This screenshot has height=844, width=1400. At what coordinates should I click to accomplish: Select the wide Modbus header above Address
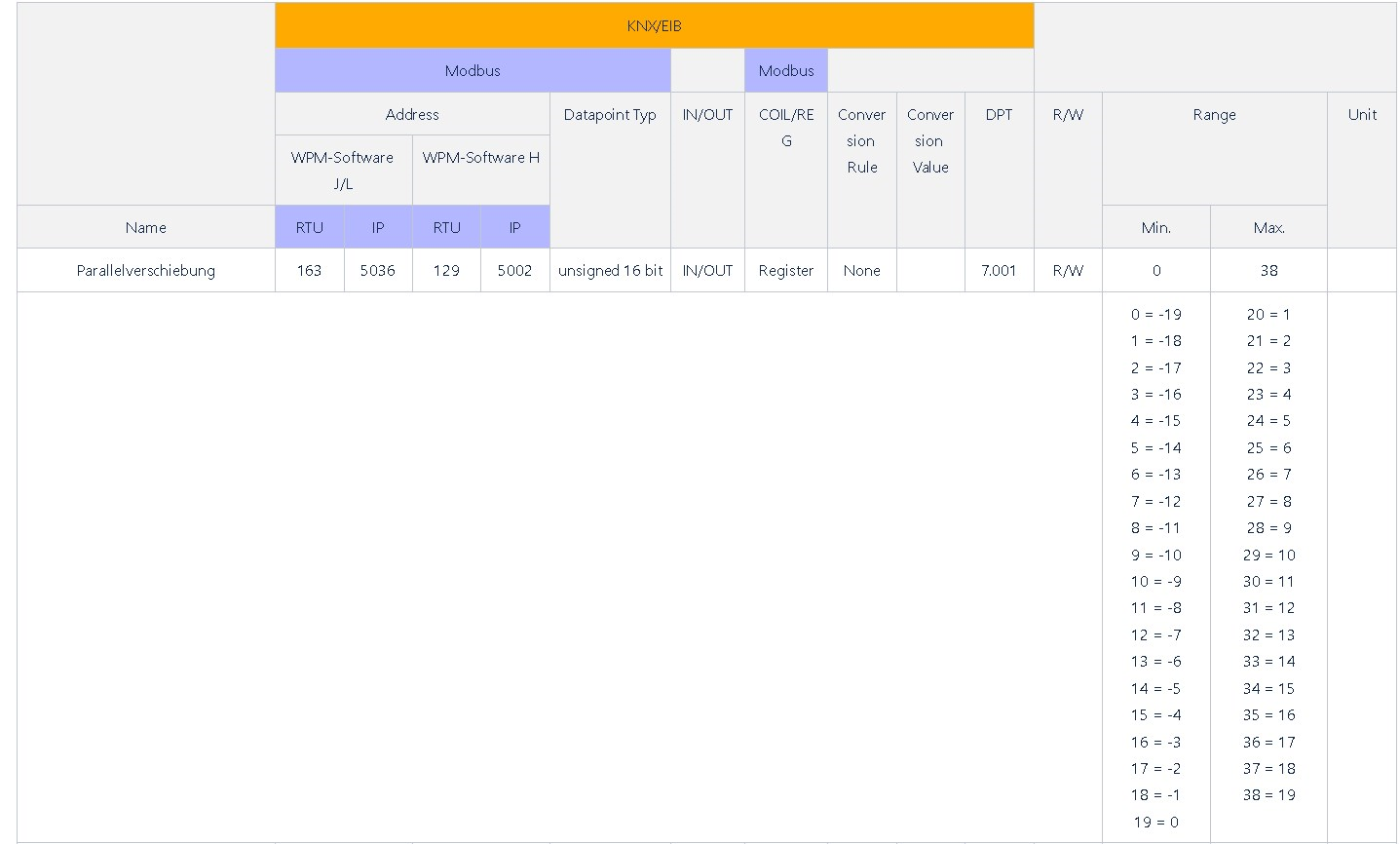[x=473, y=70]
